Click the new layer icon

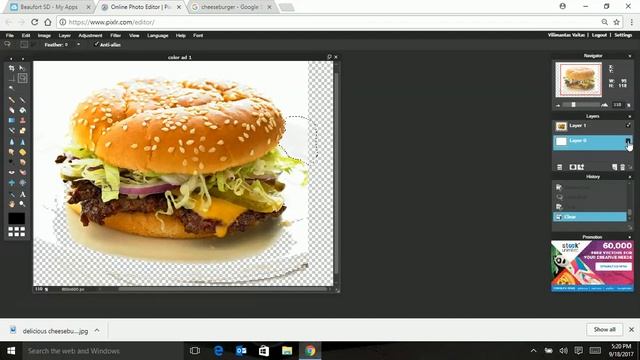tap(614, 167)
